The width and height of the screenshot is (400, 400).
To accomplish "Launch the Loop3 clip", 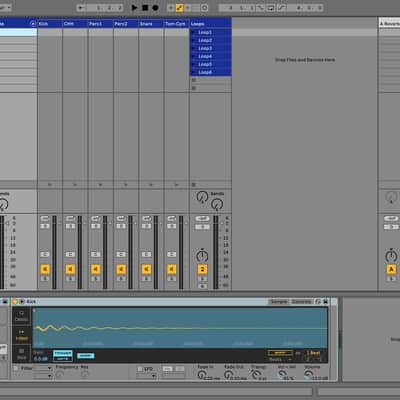I will point(194,48).
